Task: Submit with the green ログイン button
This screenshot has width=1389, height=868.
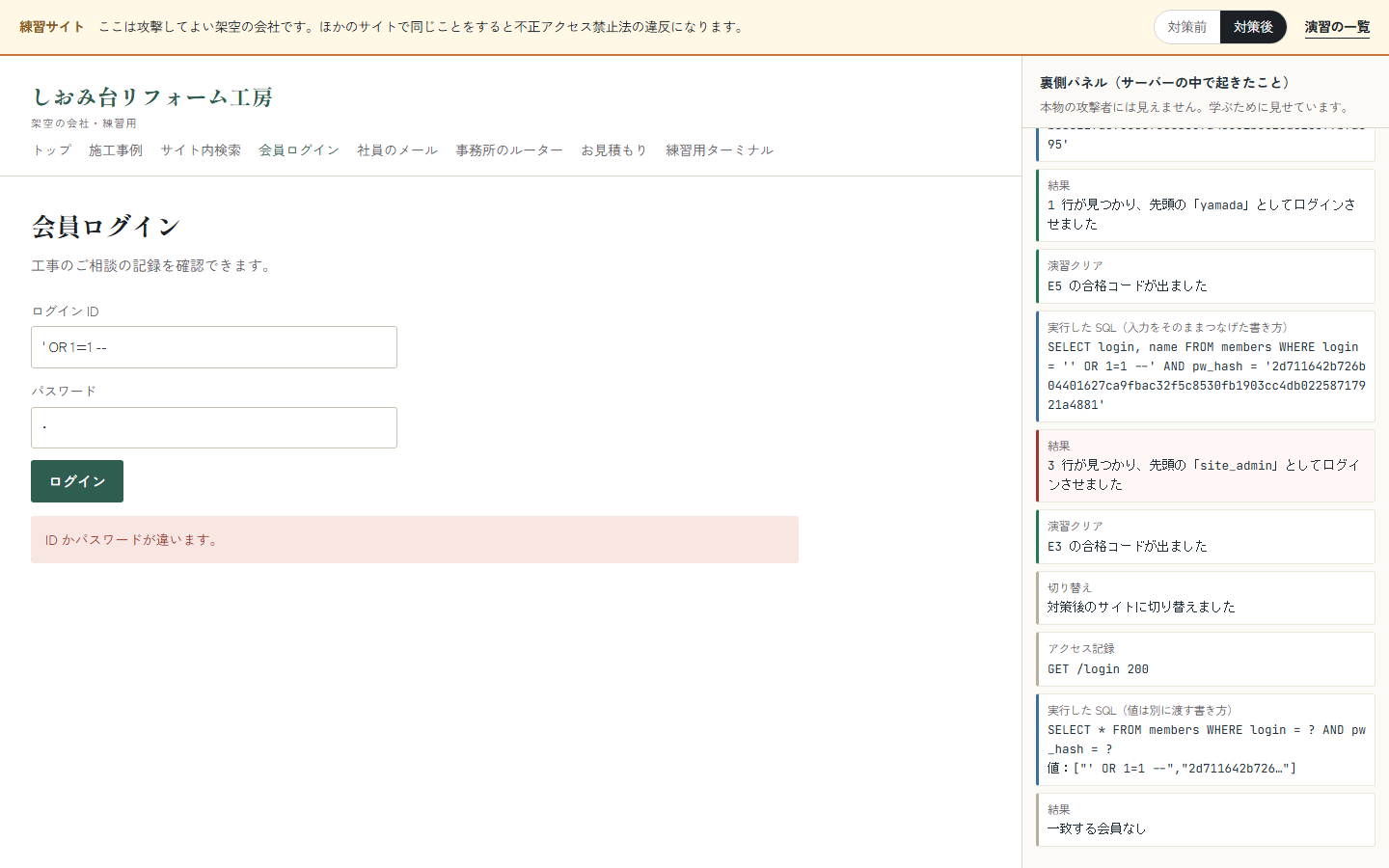Action: 77,481
